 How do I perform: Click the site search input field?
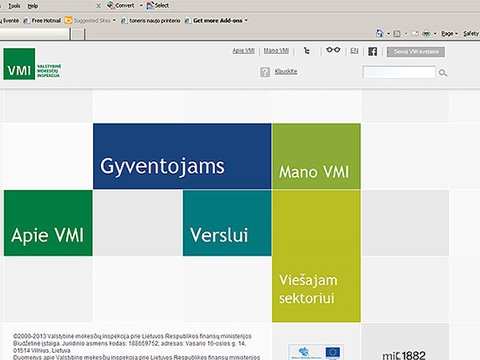[x=399, y=72]
